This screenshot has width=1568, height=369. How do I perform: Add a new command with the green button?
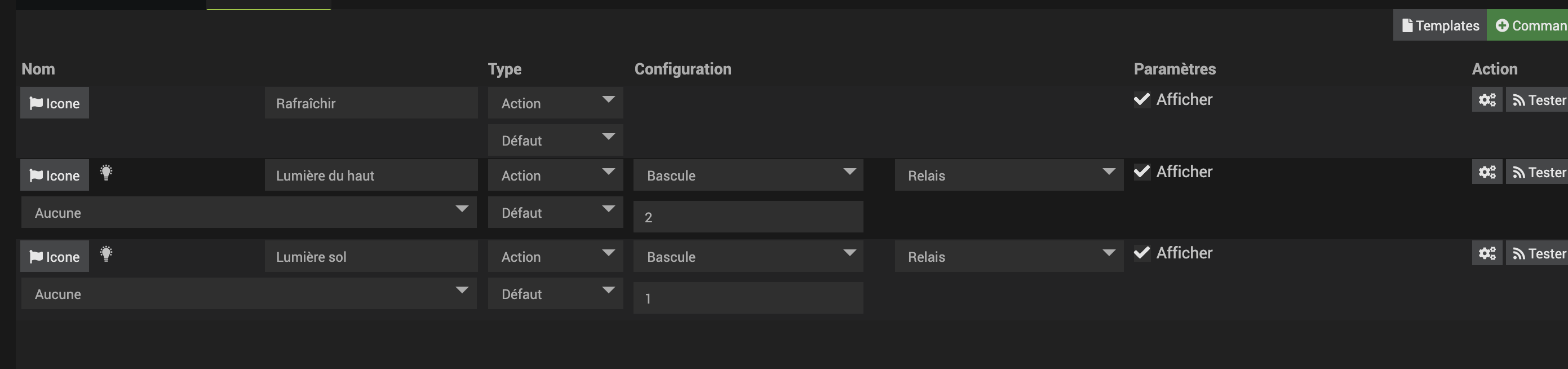tap(1528, 25)
